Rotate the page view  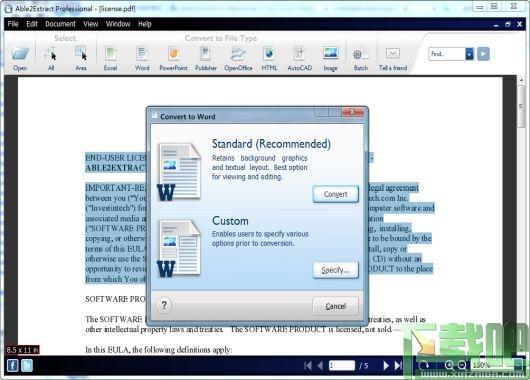(x=424, y=365)
